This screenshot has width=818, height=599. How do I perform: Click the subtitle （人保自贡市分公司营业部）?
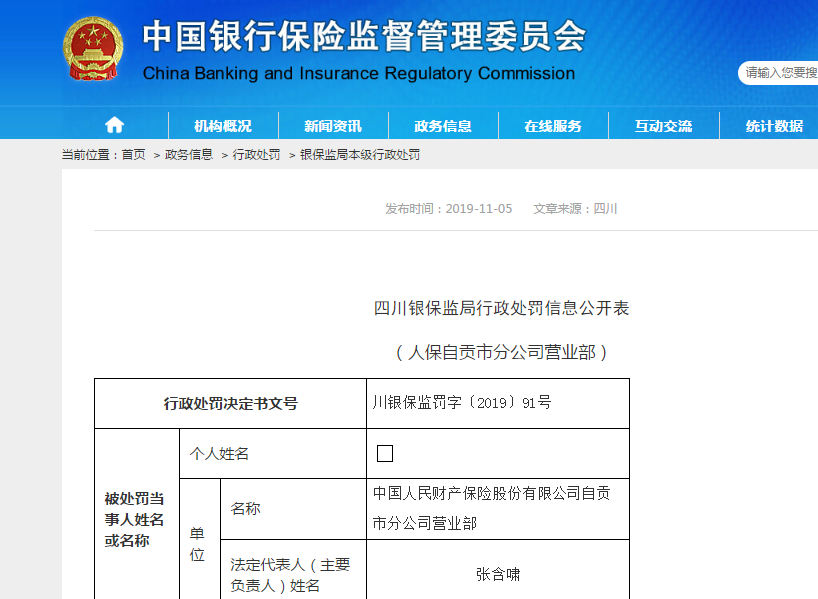click(501, 353)
